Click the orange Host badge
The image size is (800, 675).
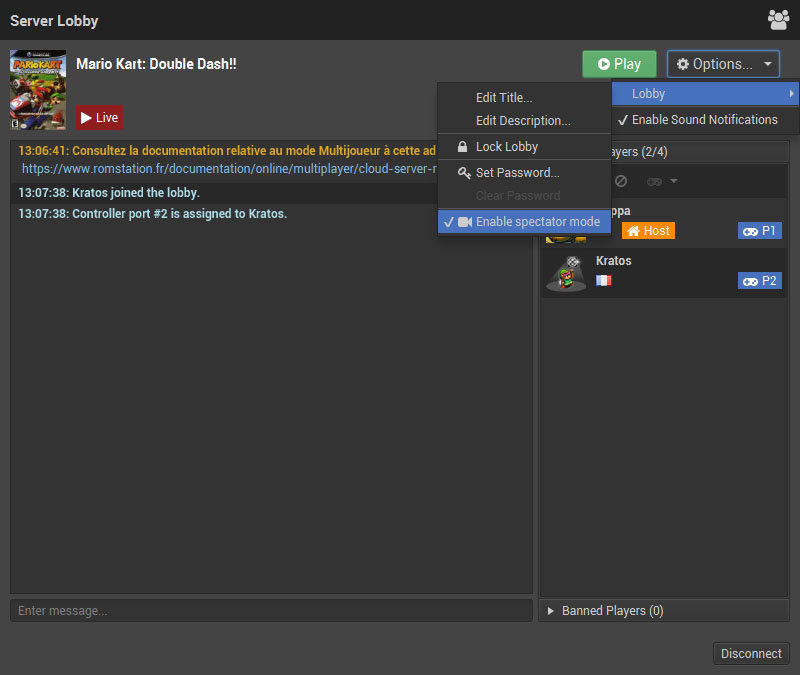coord(648,231)
